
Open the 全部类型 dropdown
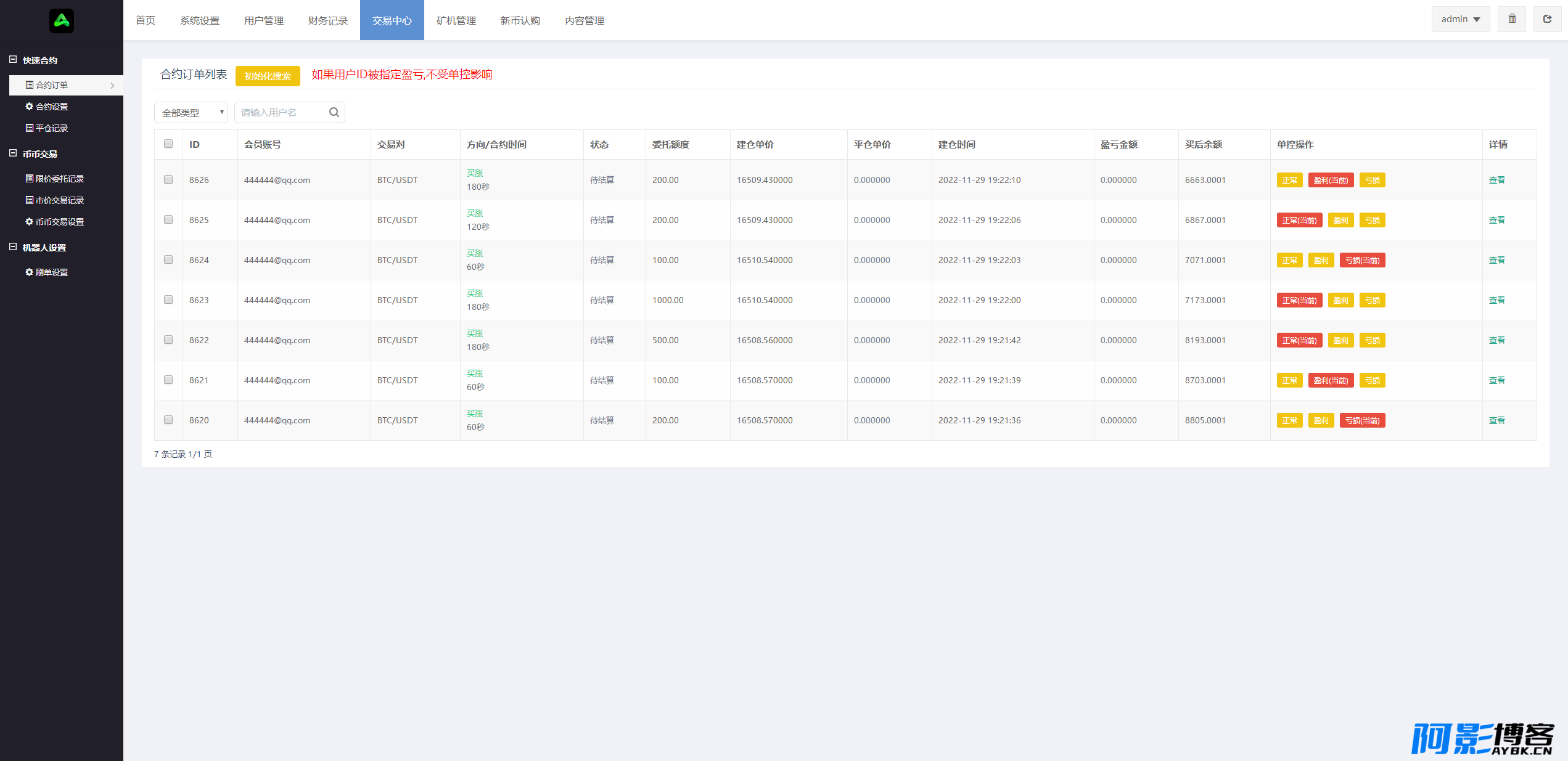[191, 113]
